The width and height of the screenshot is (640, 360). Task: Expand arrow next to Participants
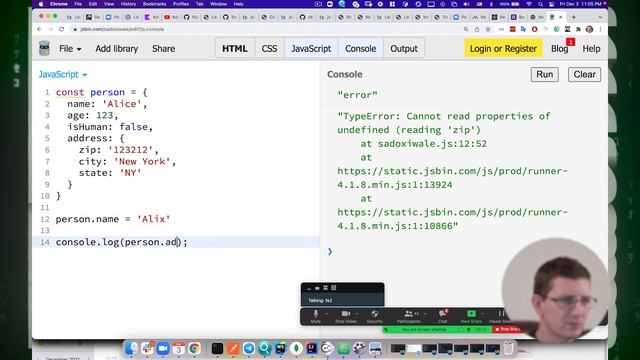pyautogui.click(x=424, y=313)
